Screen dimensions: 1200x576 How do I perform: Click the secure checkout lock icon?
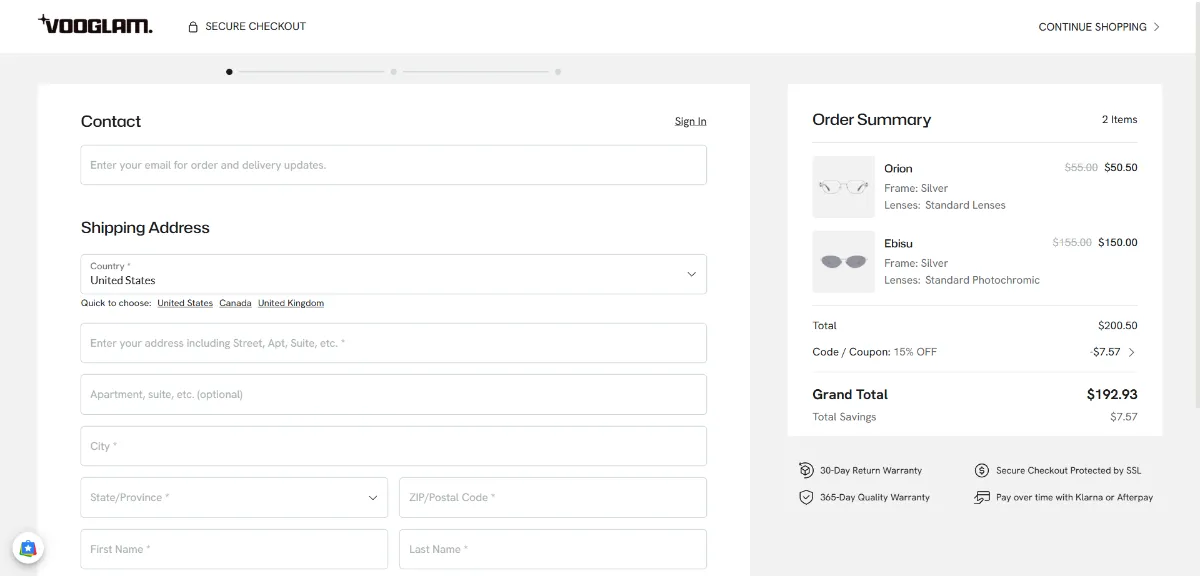(193, 27)
